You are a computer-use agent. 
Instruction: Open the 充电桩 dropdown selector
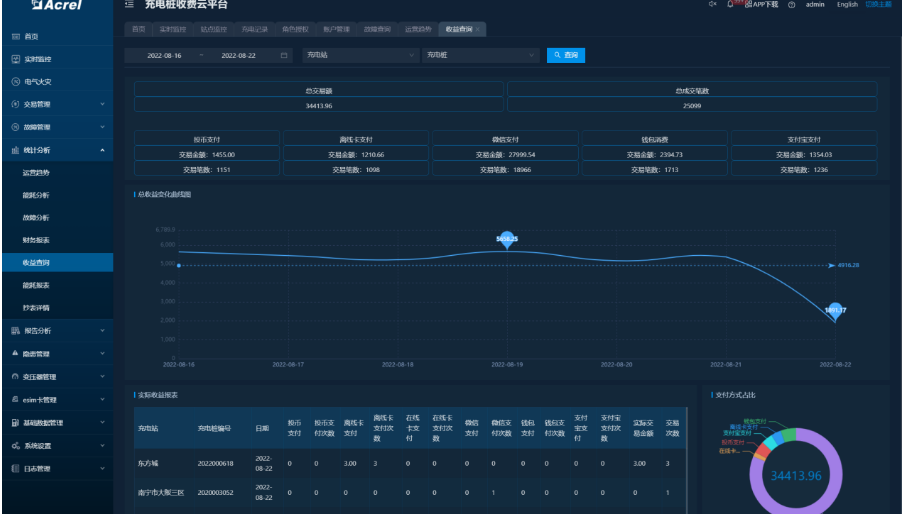[x=479, y=55]
